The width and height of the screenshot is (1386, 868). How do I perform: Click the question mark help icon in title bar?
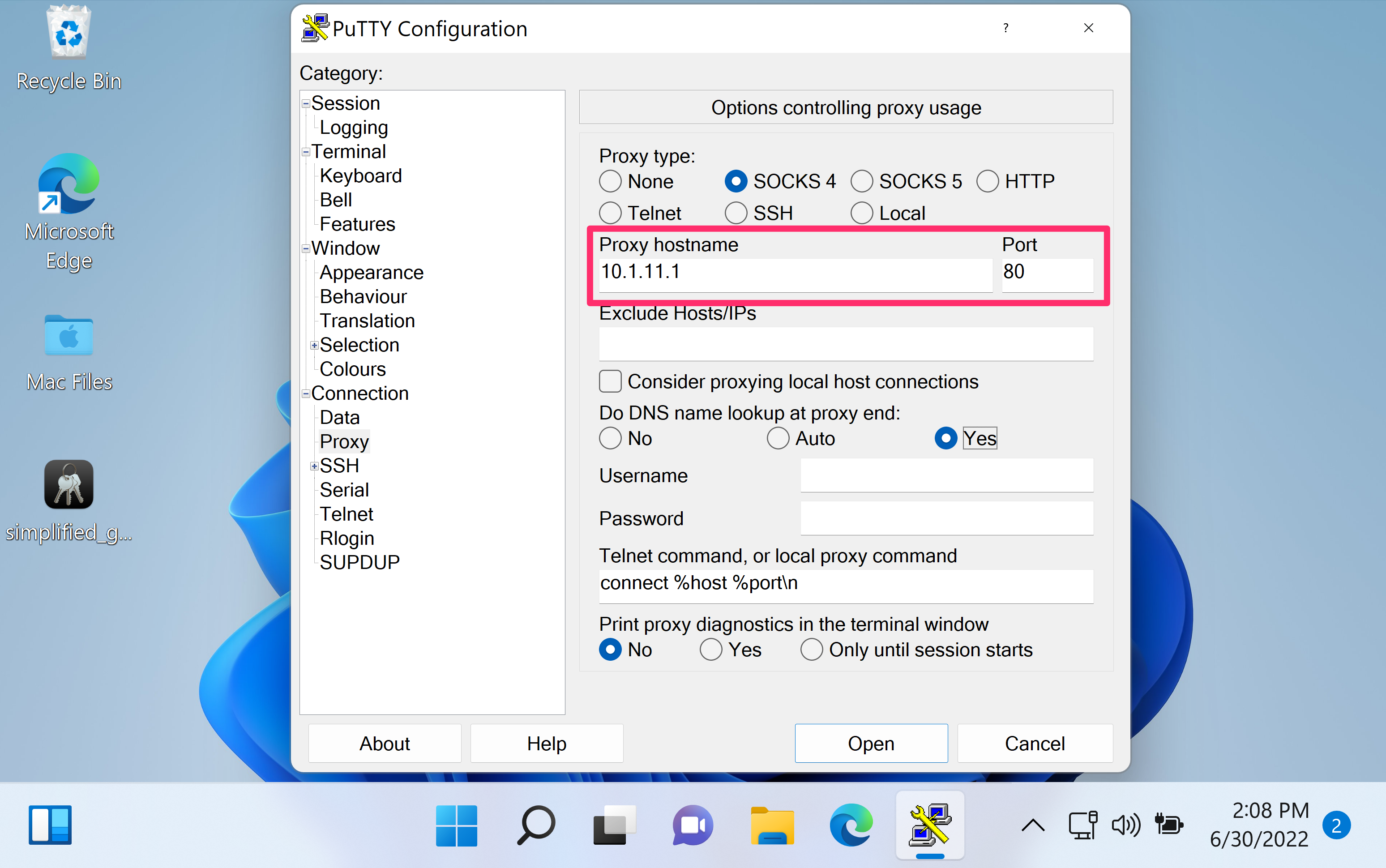coord(1005,28)
